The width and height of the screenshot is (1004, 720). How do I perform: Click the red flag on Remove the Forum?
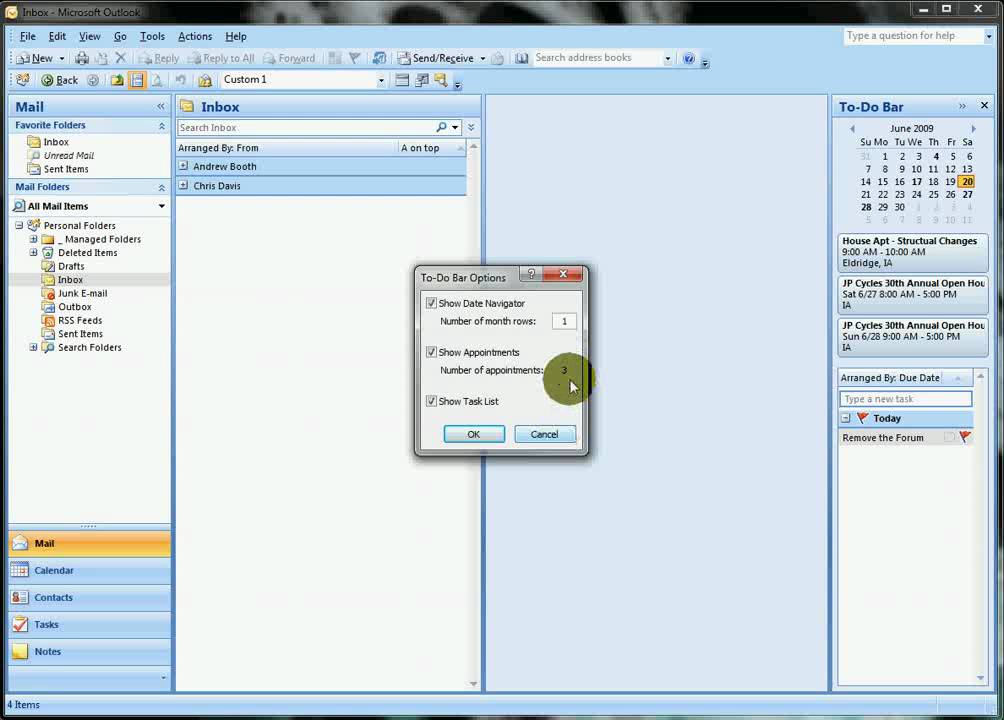pyautogui.click(x=965, y=437)
